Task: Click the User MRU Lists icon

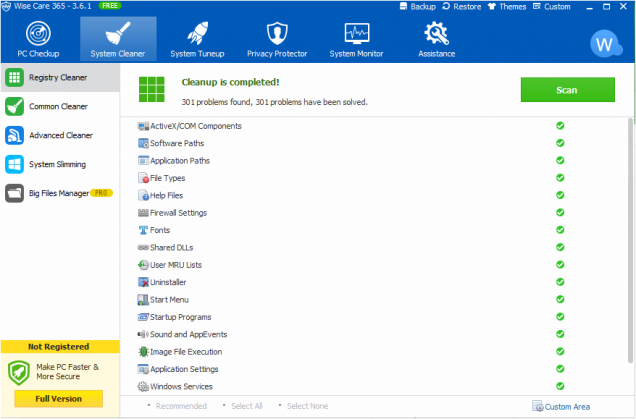Action: click(143, 265)
